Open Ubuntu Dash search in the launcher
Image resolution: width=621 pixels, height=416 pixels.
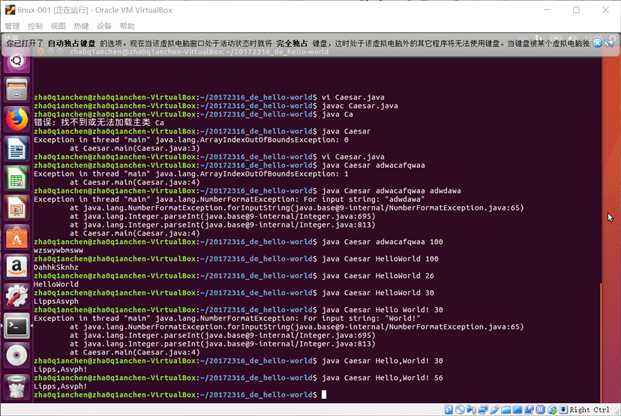pos(16,61)
